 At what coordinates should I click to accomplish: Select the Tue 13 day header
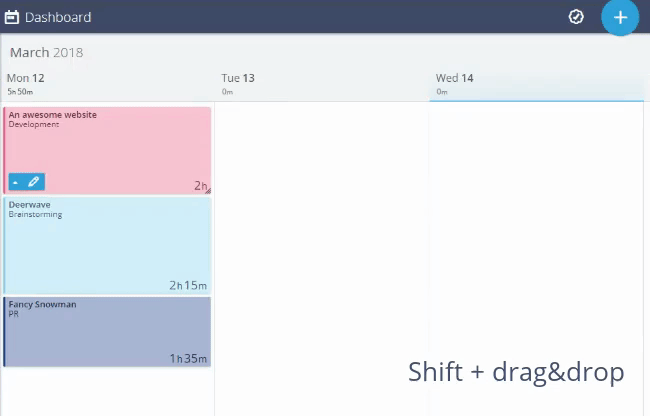coord(238,78)
